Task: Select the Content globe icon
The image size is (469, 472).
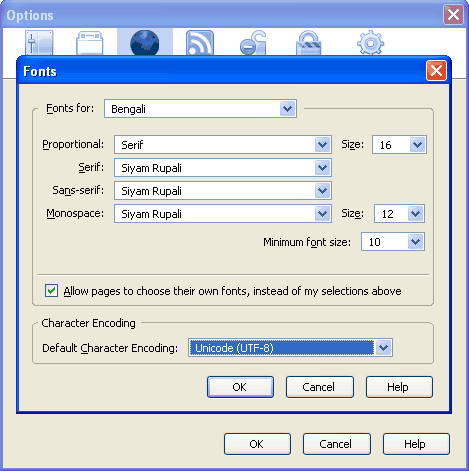Action: (x=145, y=43)
